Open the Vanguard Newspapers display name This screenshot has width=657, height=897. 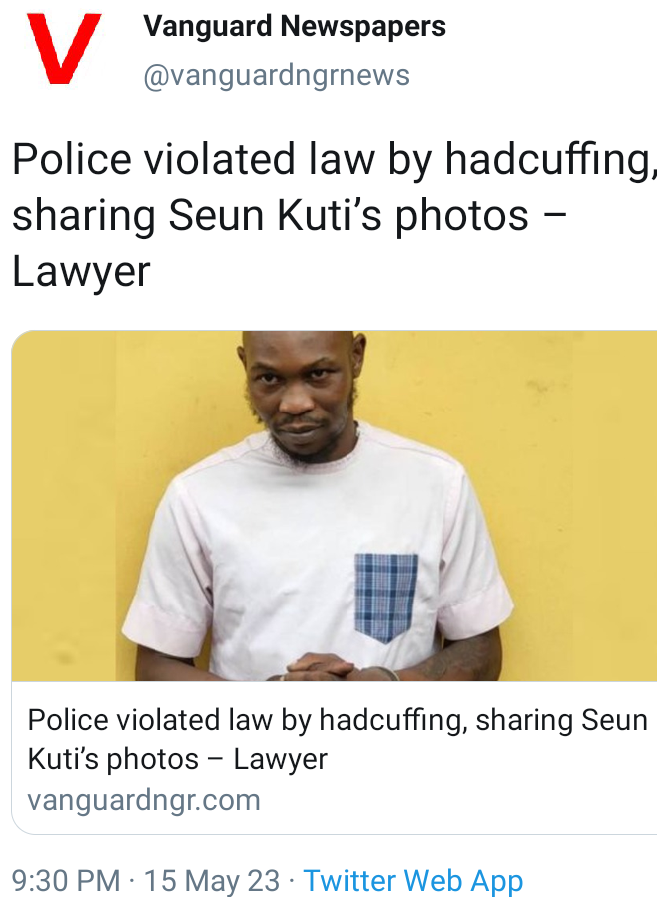click(294, 26)
